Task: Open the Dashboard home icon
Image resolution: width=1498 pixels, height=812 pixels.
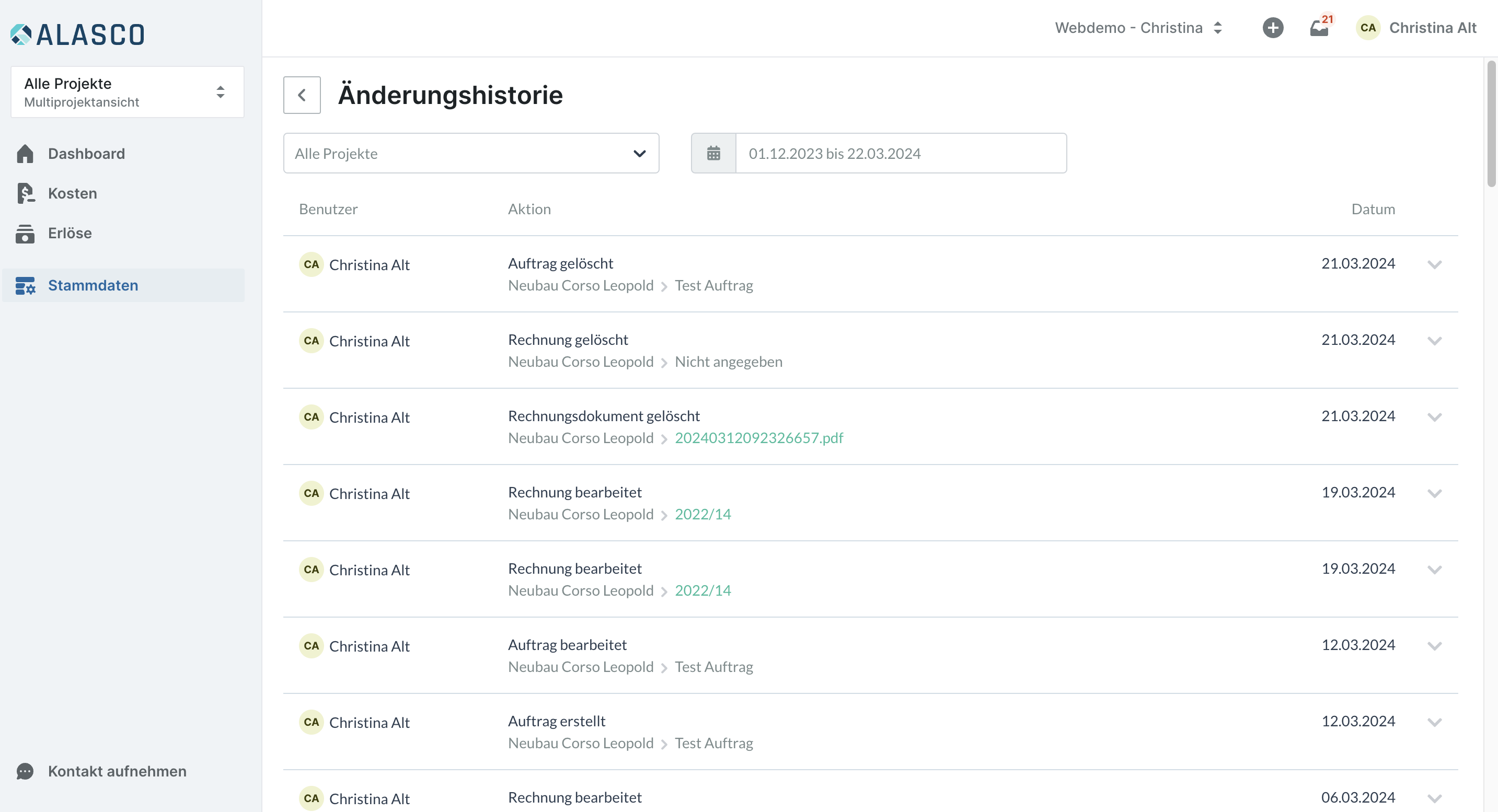Action: pyautogui.click(x=25, y=154)
